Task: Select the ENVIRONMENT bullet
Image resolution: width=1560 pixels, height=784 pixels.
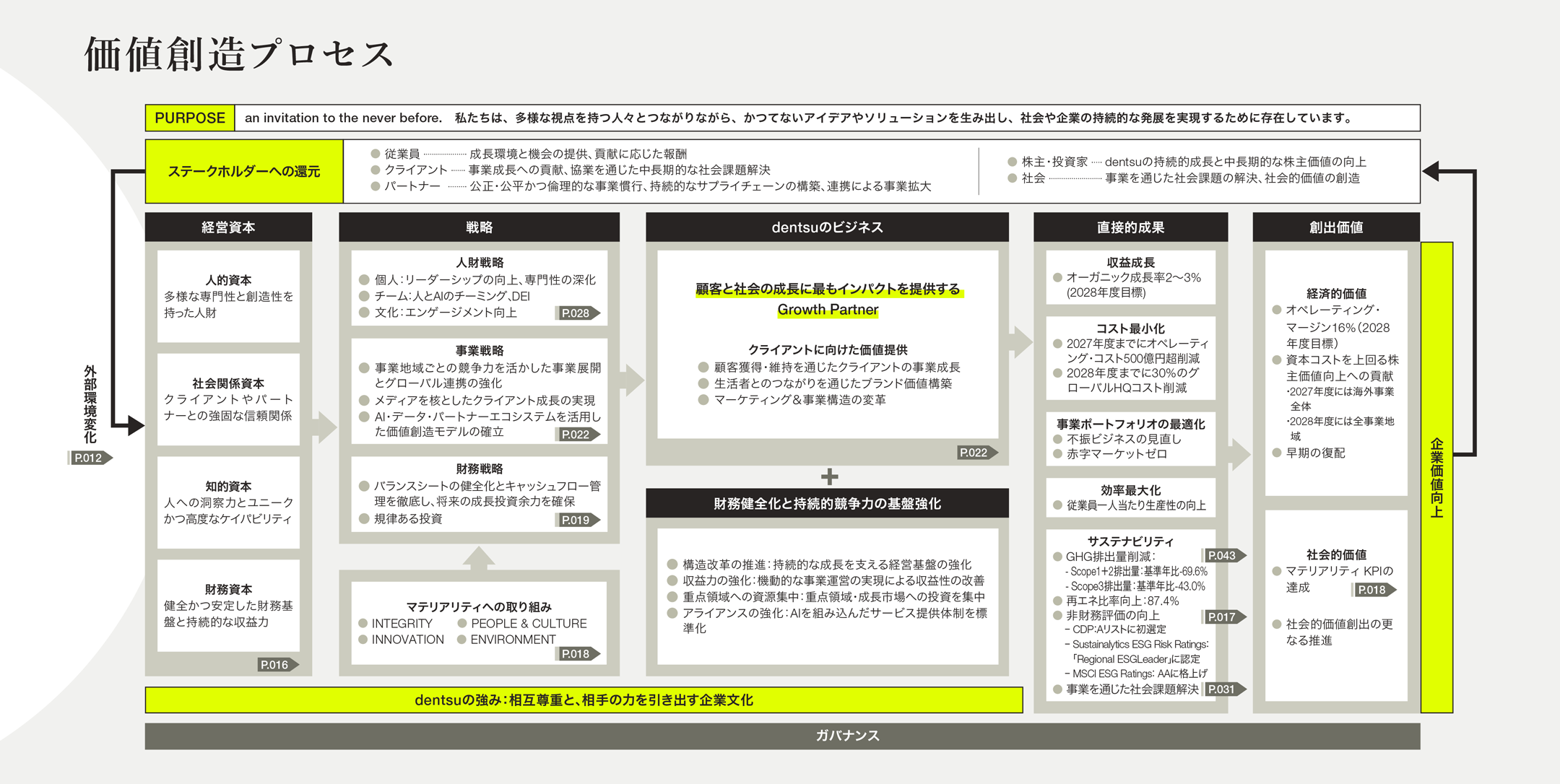Action: (507, 640)
